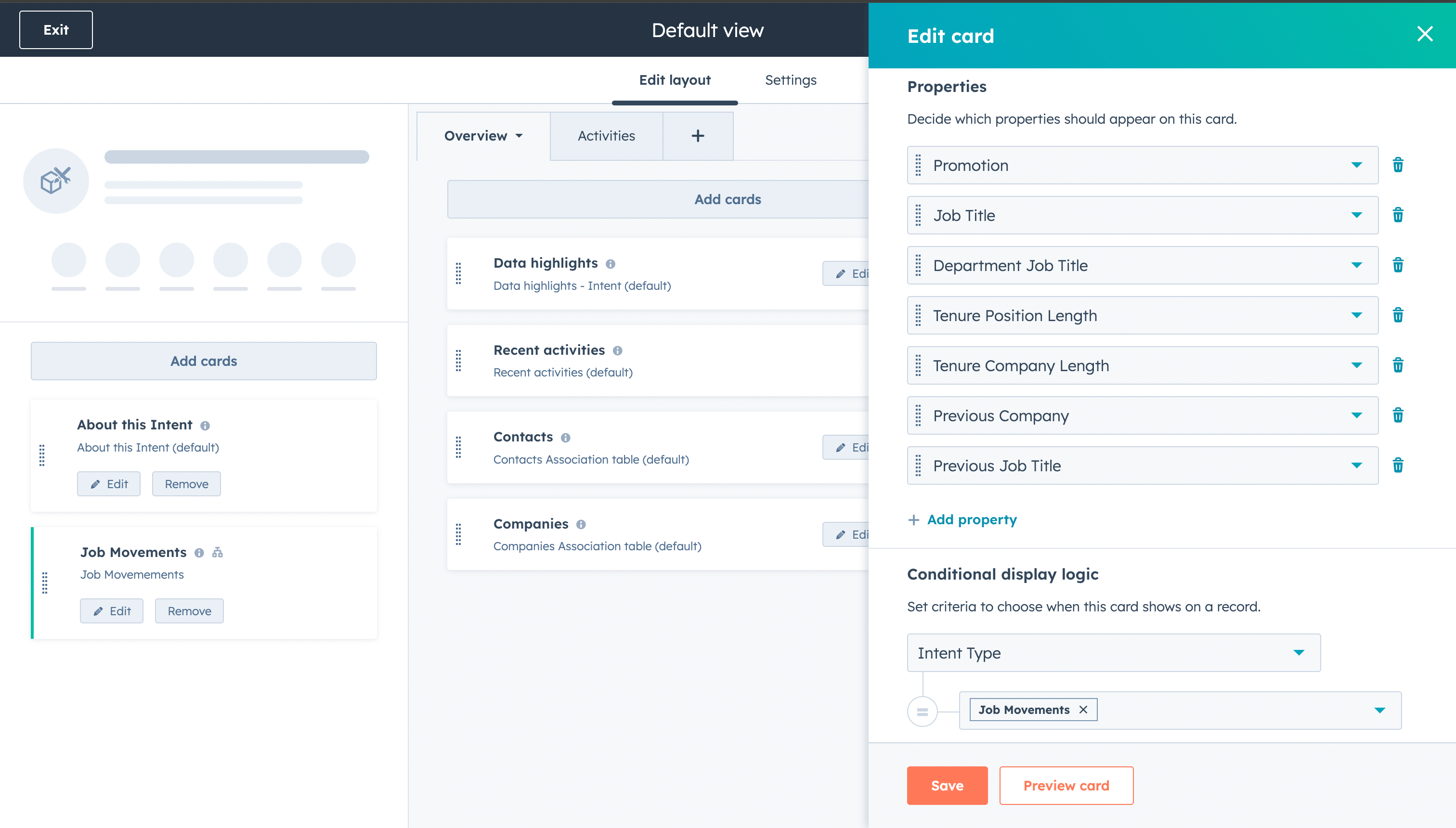Click info icon next to About this Intent
The image size is (1456, 828).
(205, 426)
